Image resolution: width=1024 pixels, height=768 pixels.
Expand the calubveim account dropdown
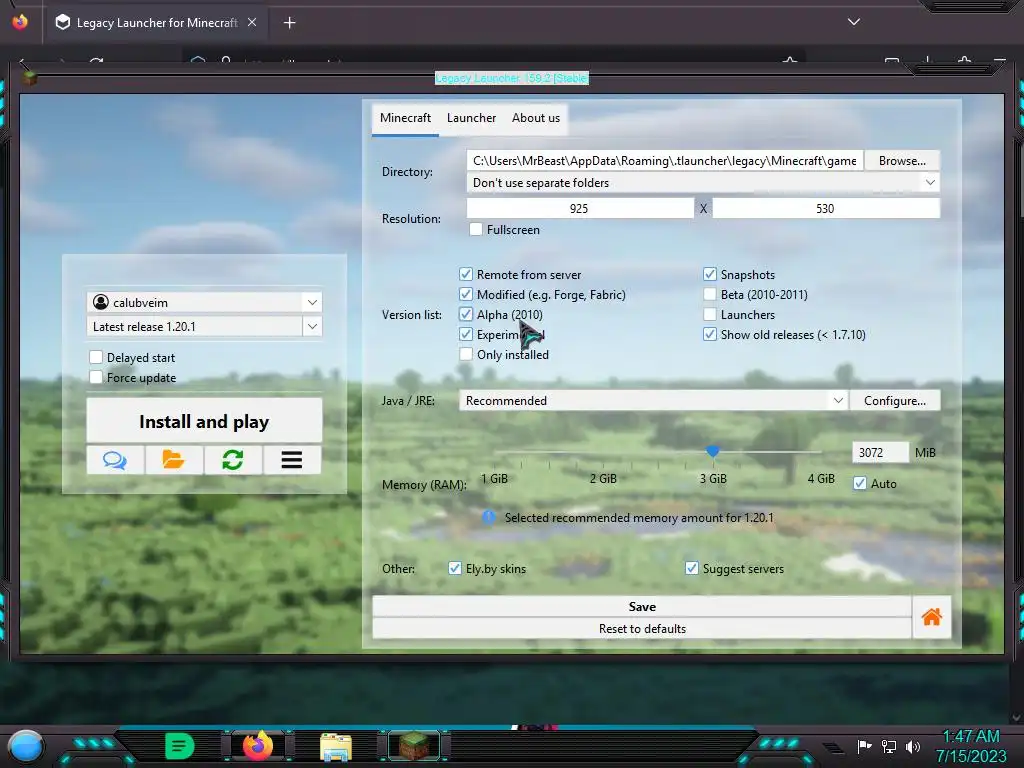pyautogui.click(x=312, y=302)
